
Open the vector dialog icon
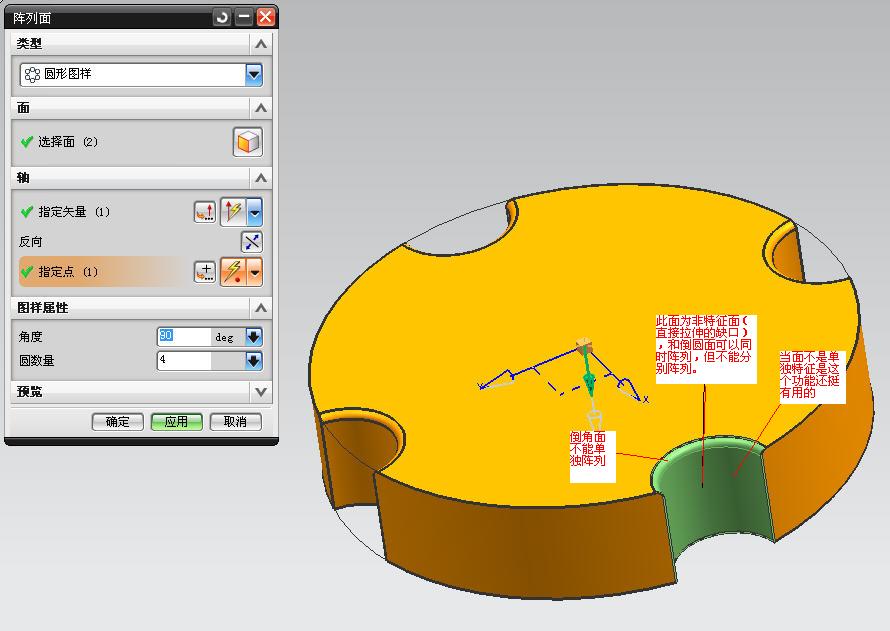tap(204, 212)
